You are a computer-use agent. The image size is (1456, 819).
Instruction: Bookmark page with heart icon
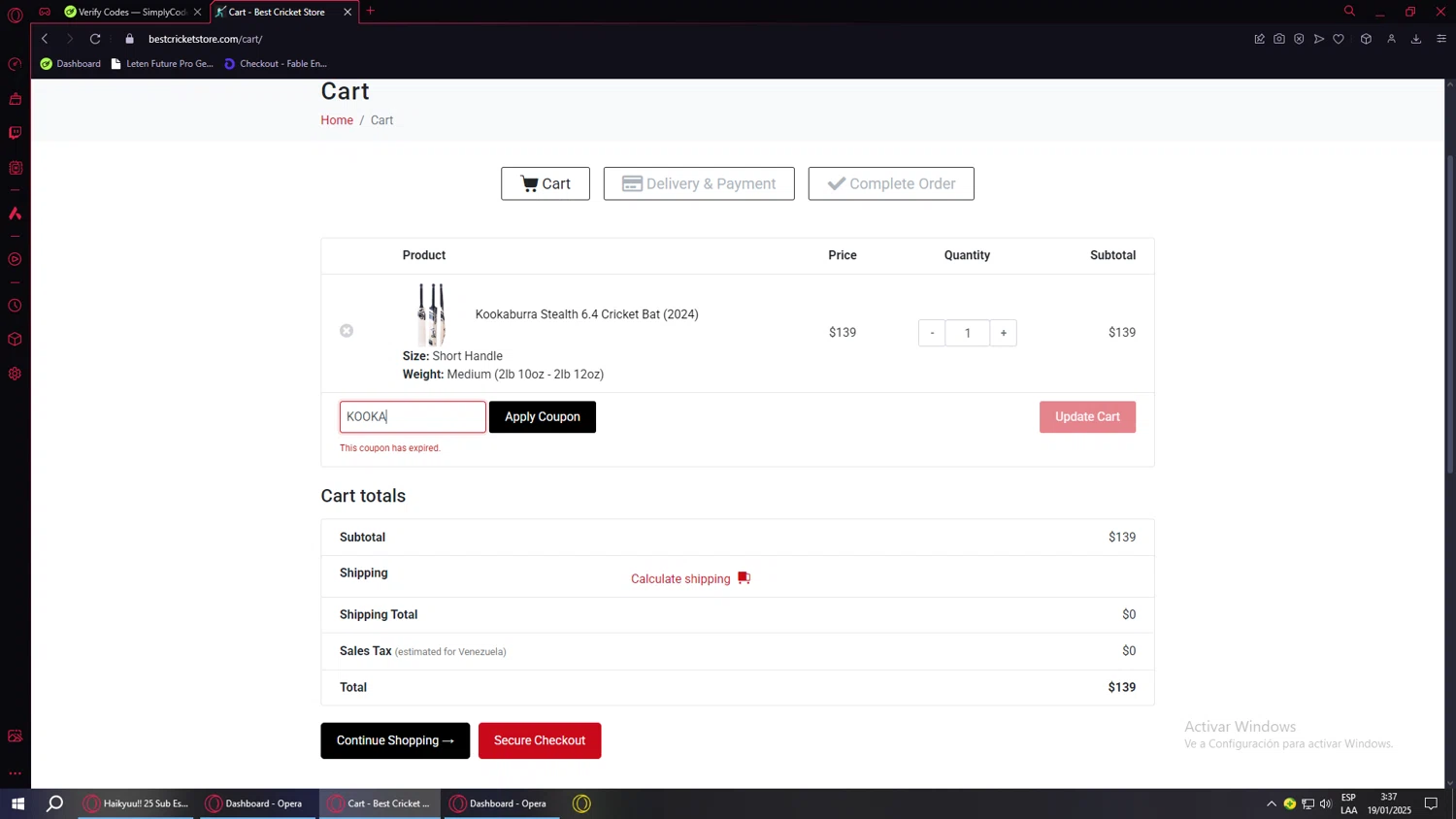(1339, 39)
